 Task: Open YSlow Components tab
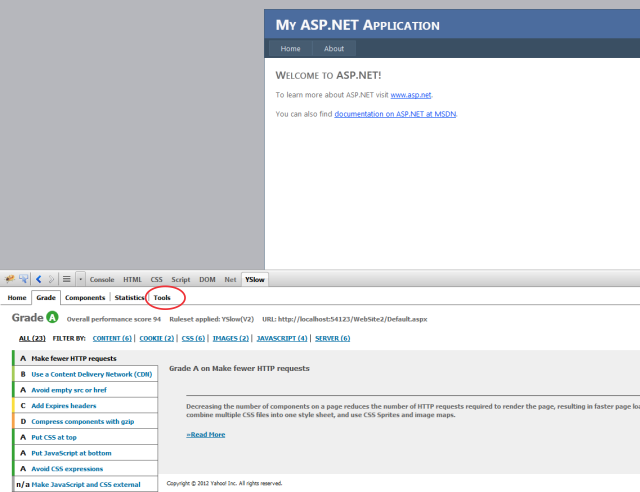85,298
